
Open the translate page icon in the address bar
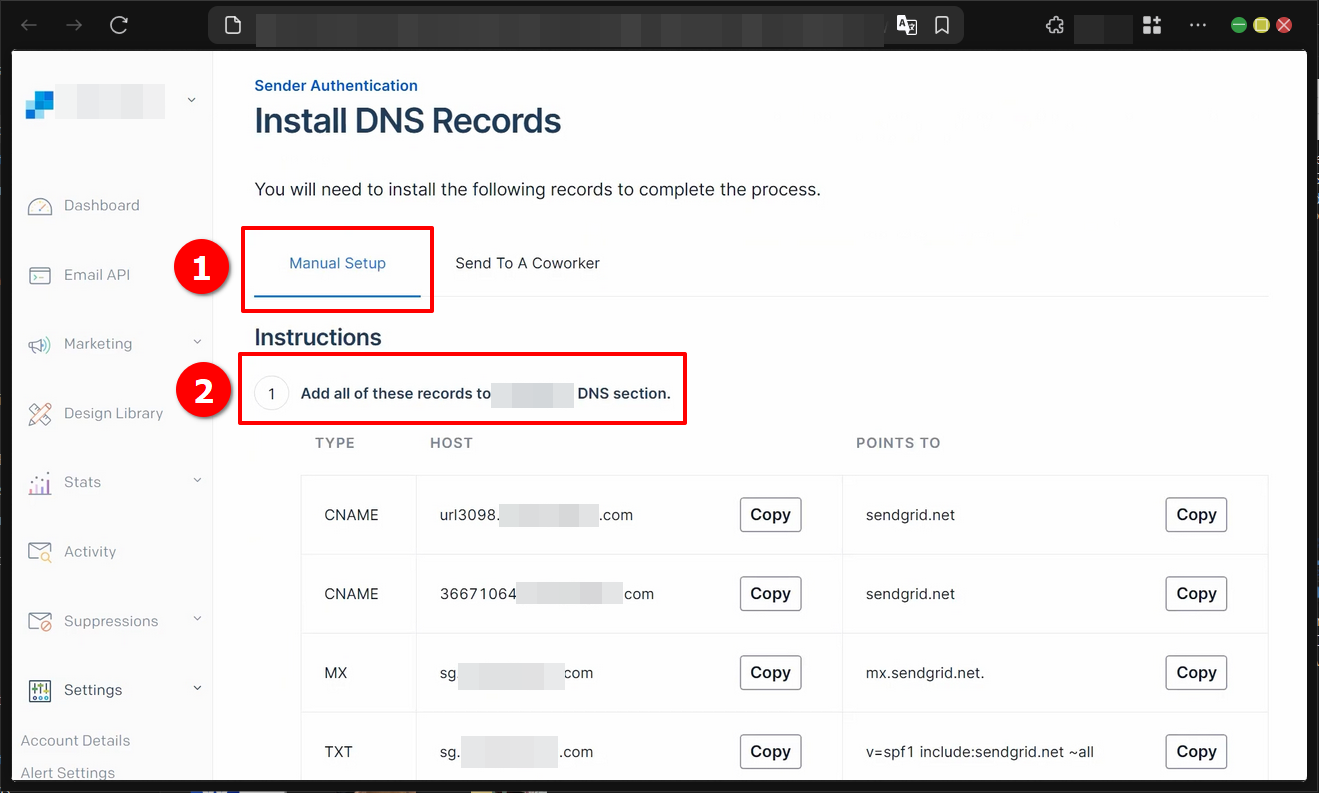point(907,25)
